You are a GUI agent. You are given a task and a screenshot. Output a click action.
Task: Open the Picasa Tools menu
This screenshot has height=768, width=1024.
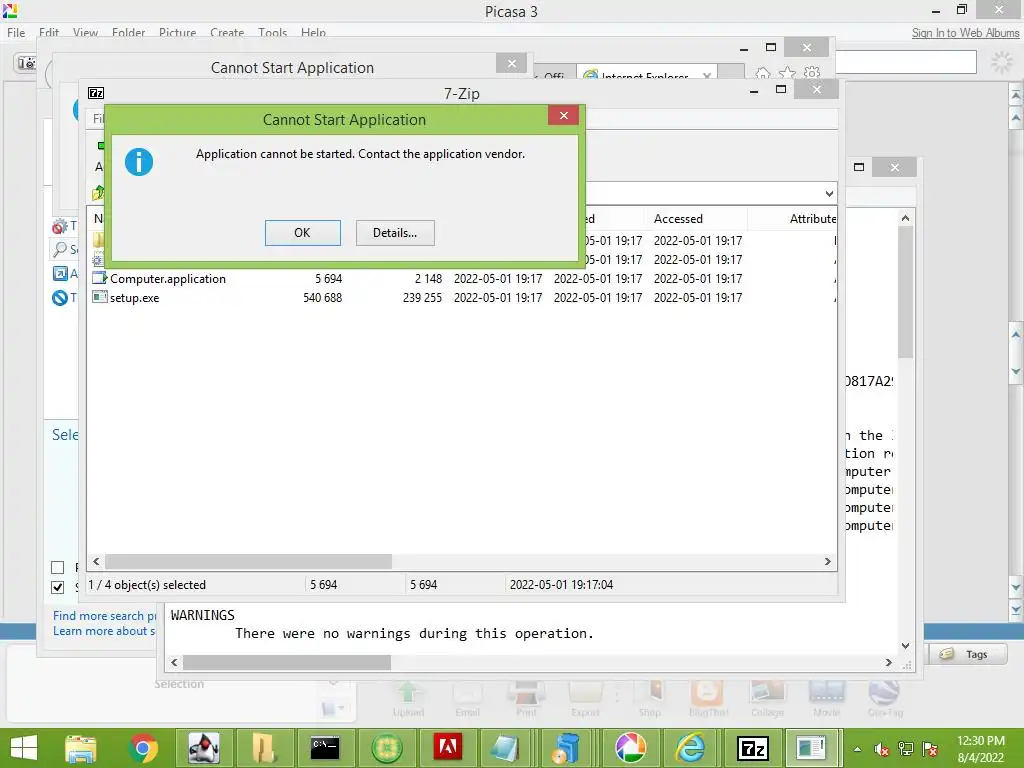pos(272,33)
